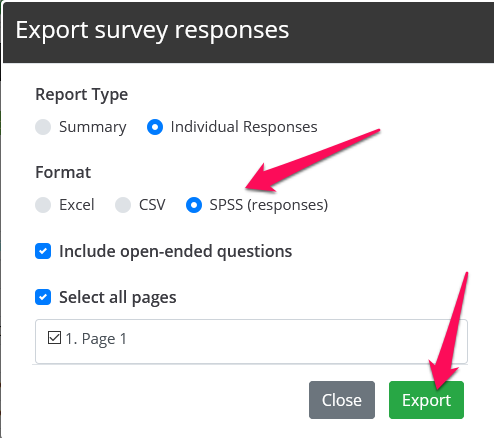Select the SPSS (responses) radio circle
This screenshot has width=494, height=438.
point(194,205)
